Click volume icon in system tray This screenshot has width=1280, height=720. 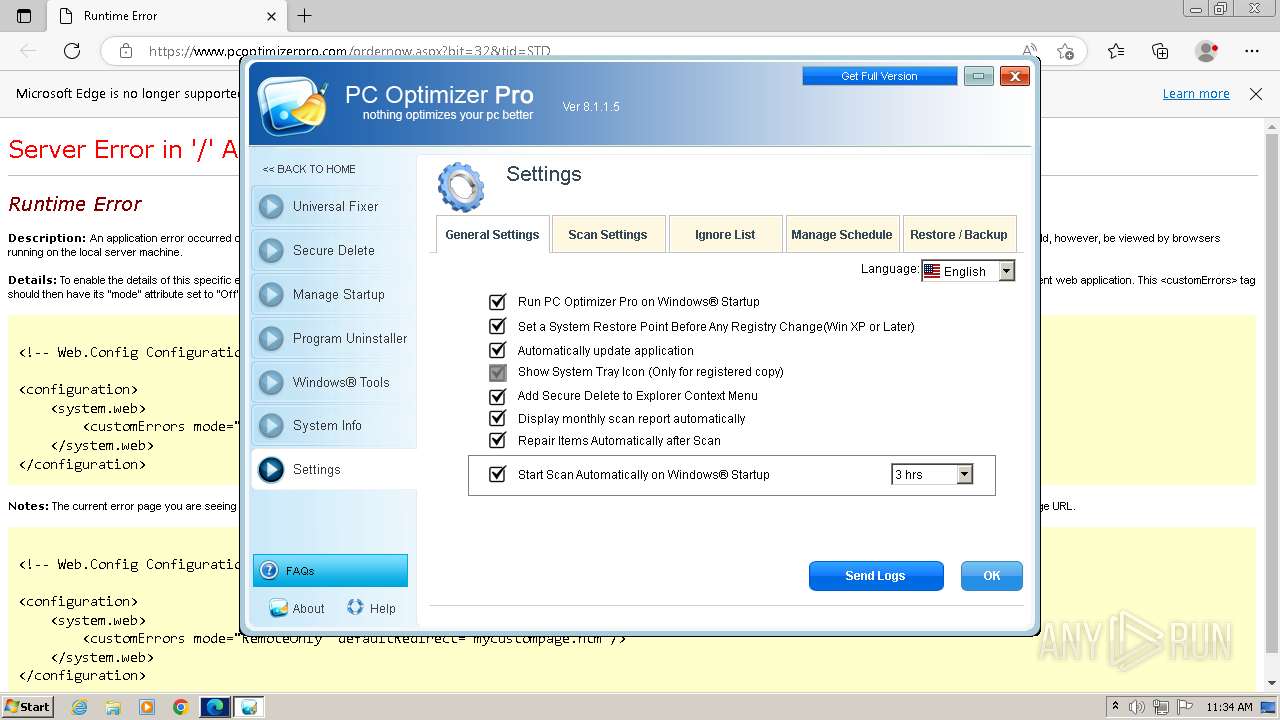coord(1137,707)
